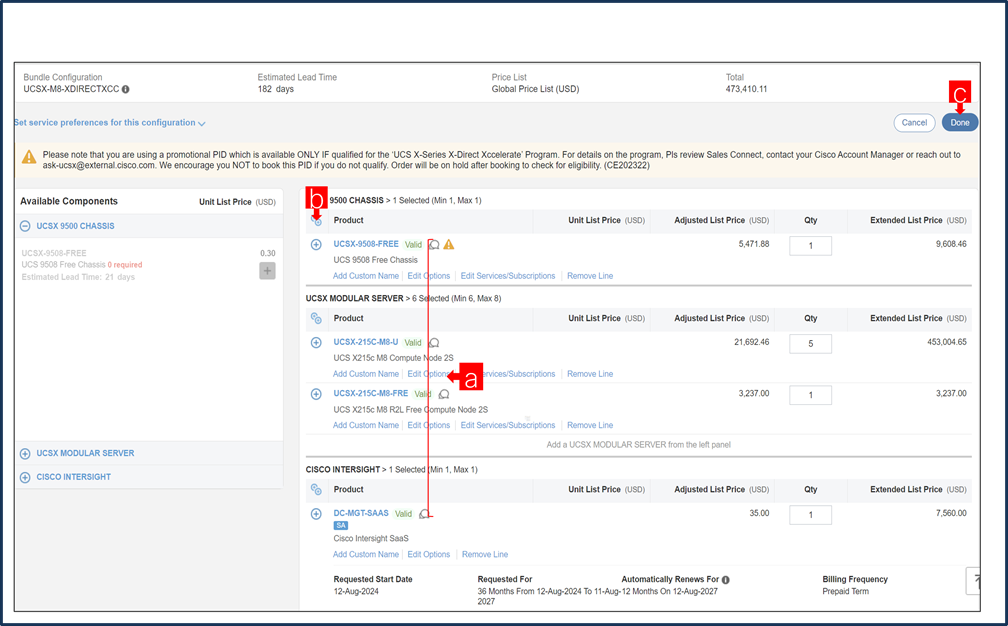Click plus button to add UCSX-9508-FREE
This screenshot has width=1008, height=626.
[267, 271]
